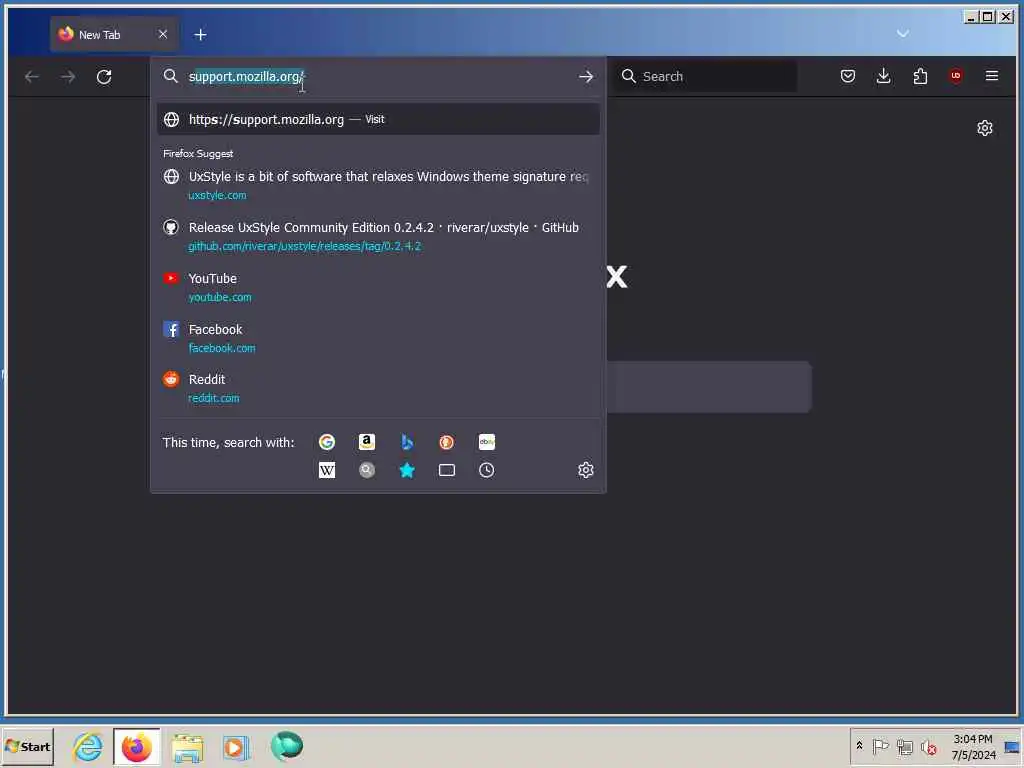Screen dimensions: 1024x768
Task: Choose the gray magnifier search engine
Action: (367, 470)
